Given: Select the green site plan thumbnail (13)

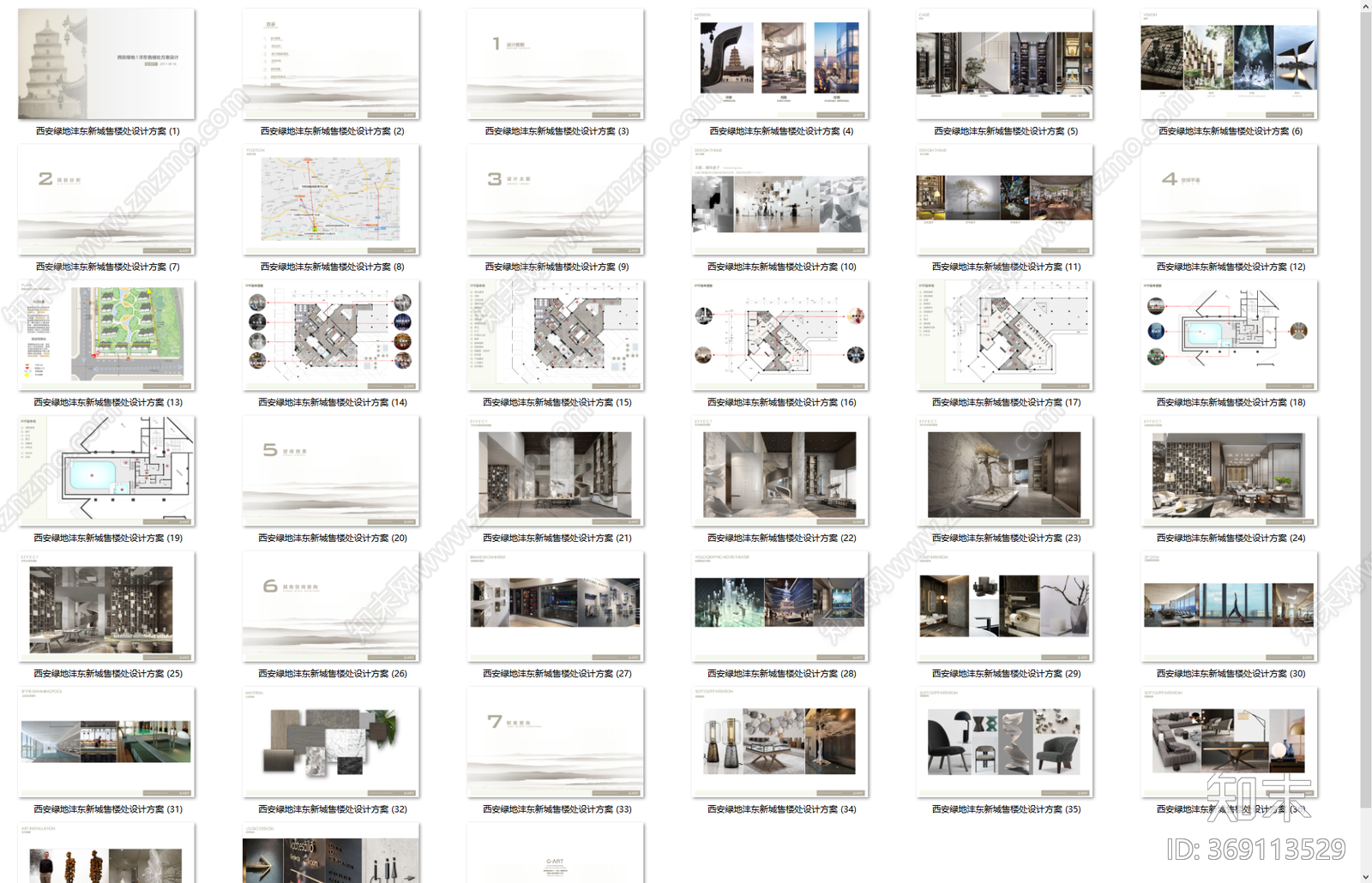Looking at the screenshot, I should point(106,335).
